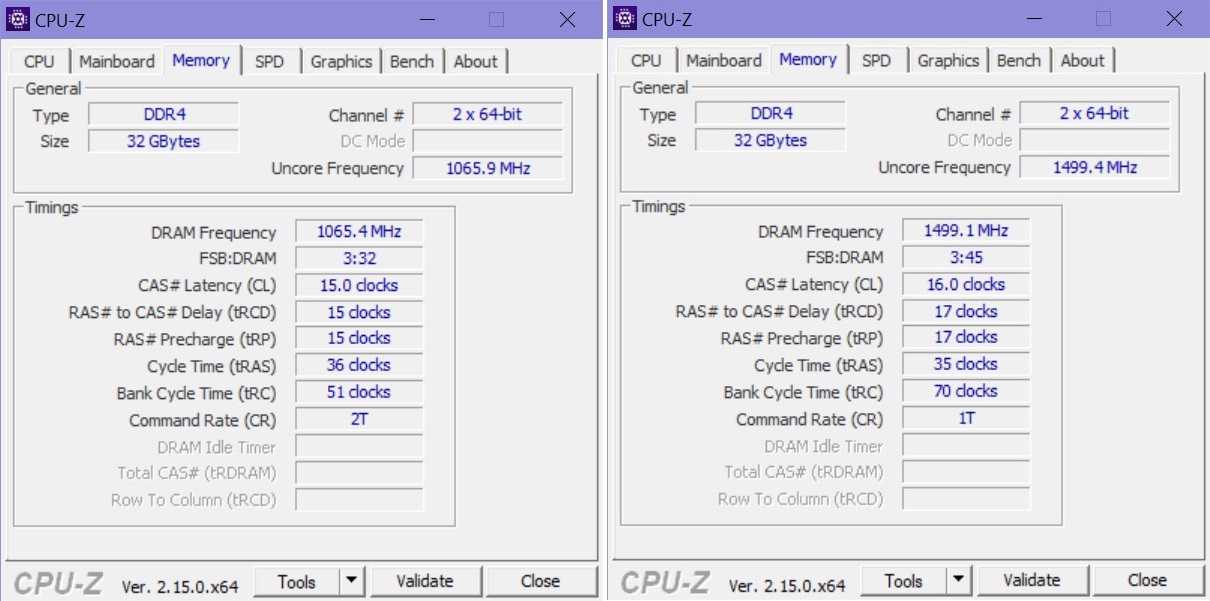
Task: Click the CPU-Z icon in right window title
Action: click(625, 18)
